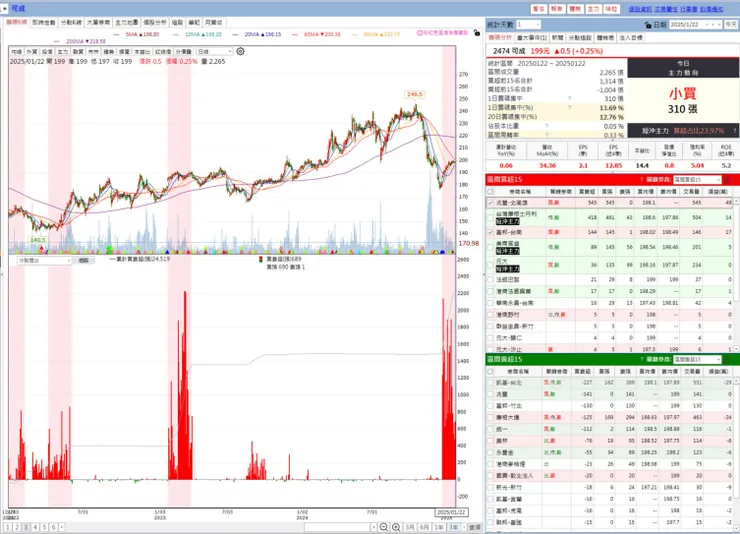Click help icon next to 1日籌碼集中
The height and width of the screenshot is (534, 740).
(x=570, y=99)
